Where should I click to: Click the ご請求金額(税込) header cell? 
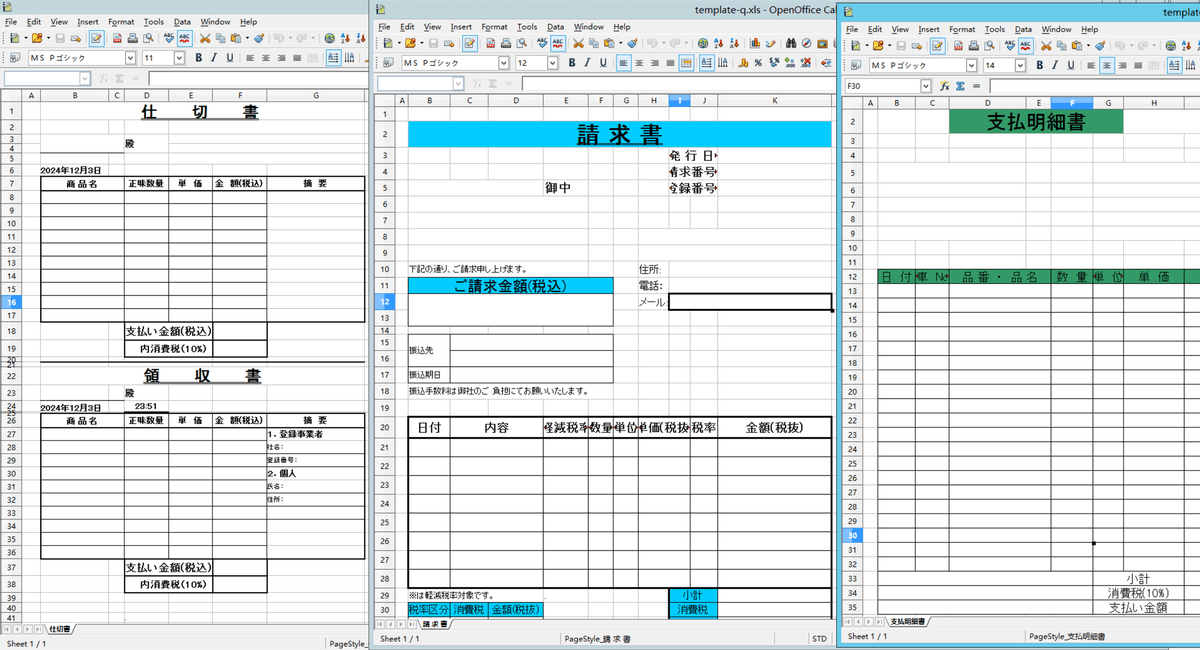[510, 286]
